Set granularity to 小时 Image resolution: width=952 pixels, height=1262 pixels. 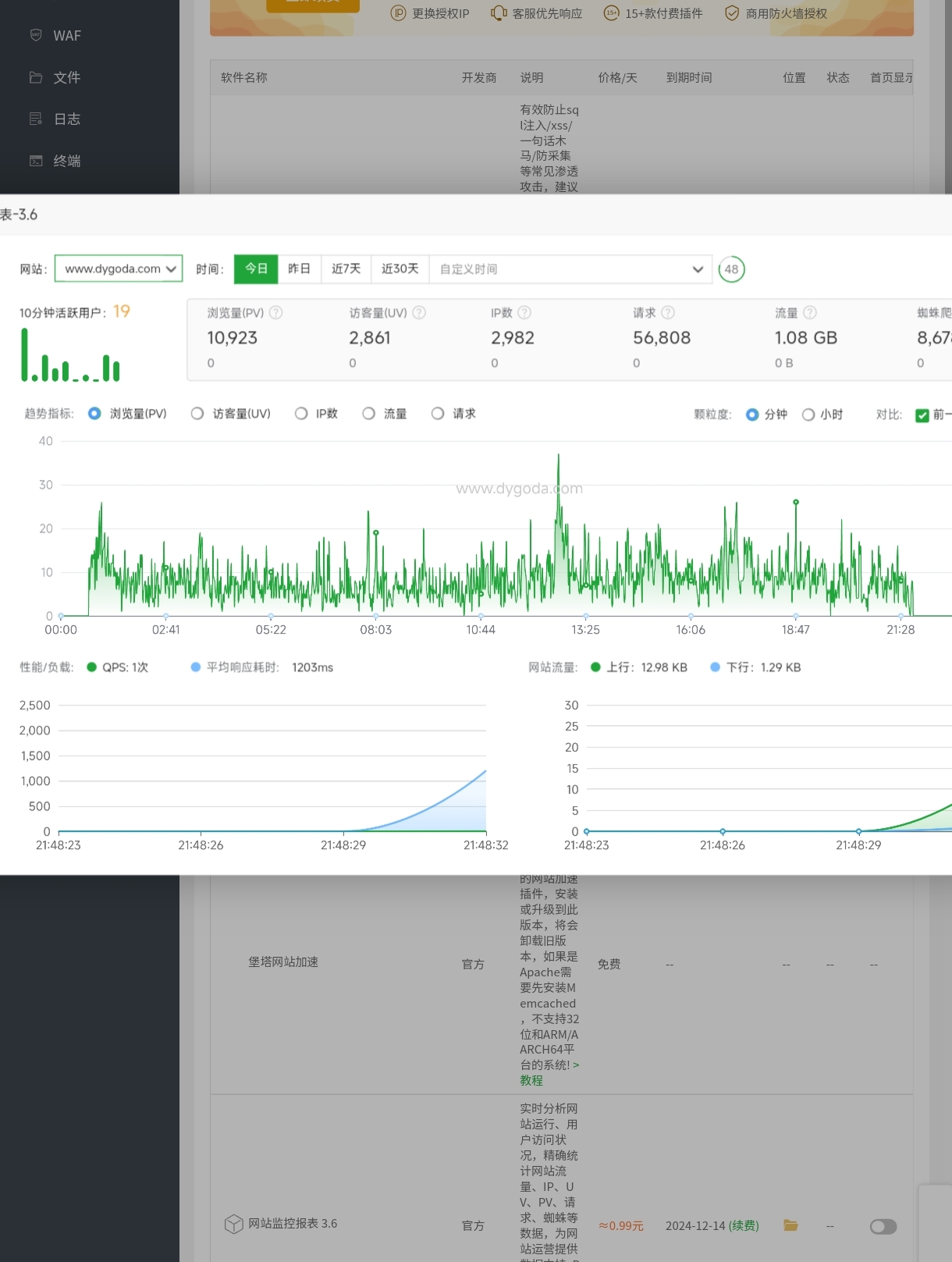pyautogui.click(x=808, y=414)
